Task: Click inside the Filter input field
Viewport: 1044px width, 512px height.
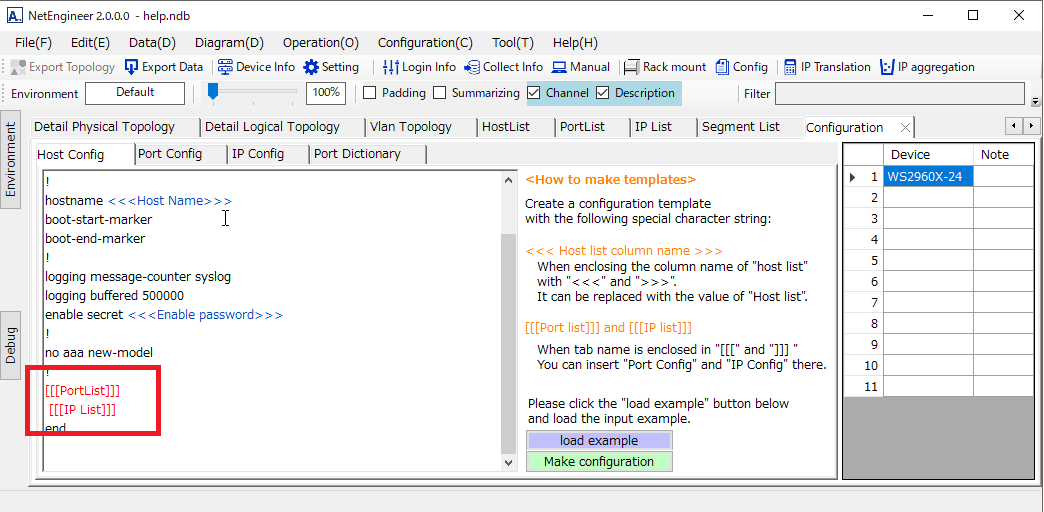Action: click(x=899, y=94)
